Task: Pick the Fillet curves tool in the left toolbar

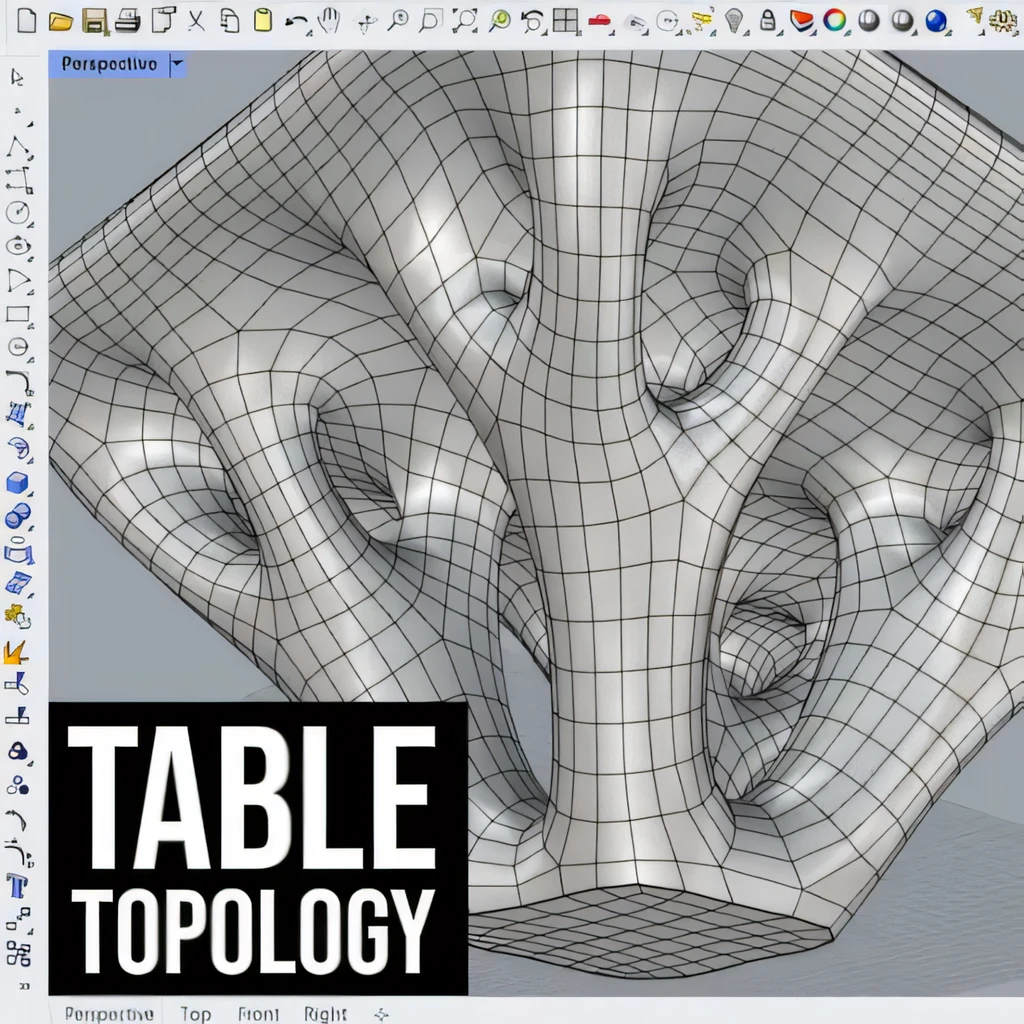Action: click(18, 382)
